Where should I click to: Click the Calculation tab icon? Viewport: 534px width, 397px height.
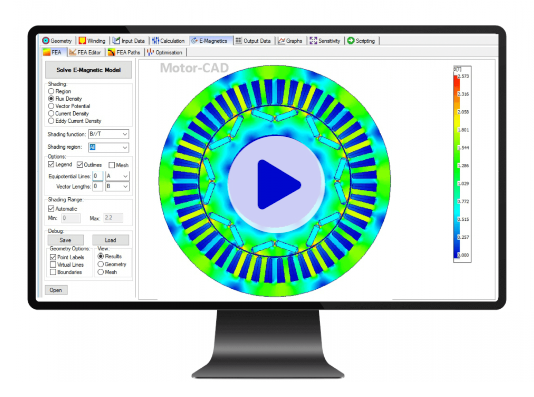click(155, 41)
